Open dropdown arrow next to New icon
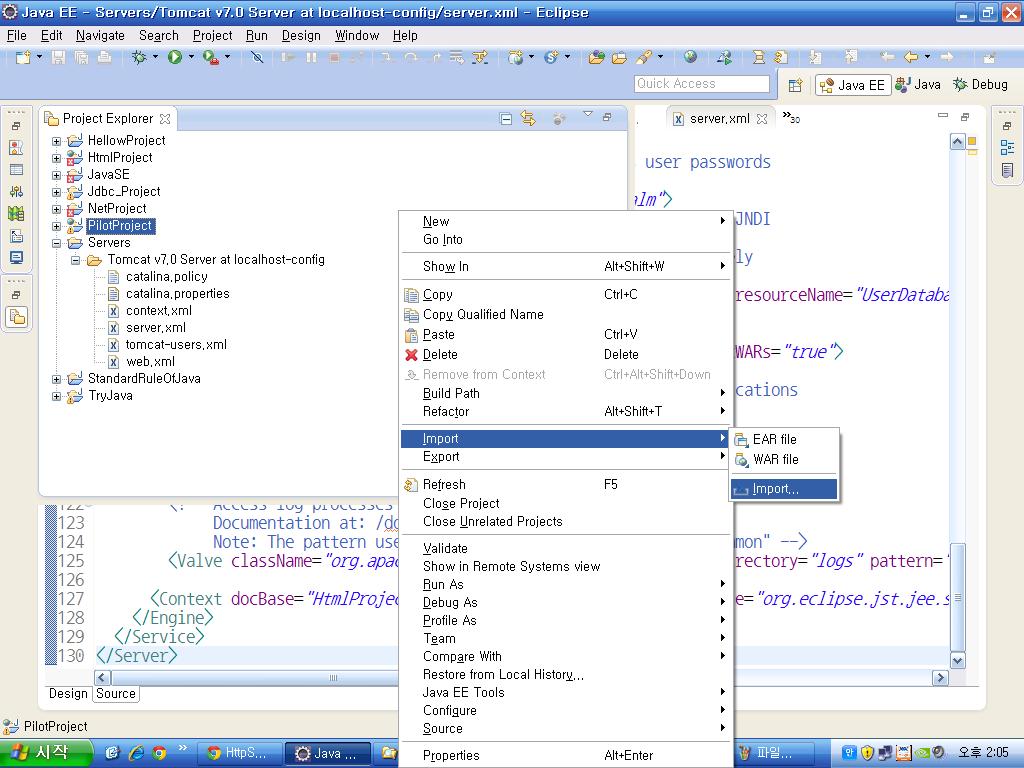The image size is (1024, 768). [39, 57]
